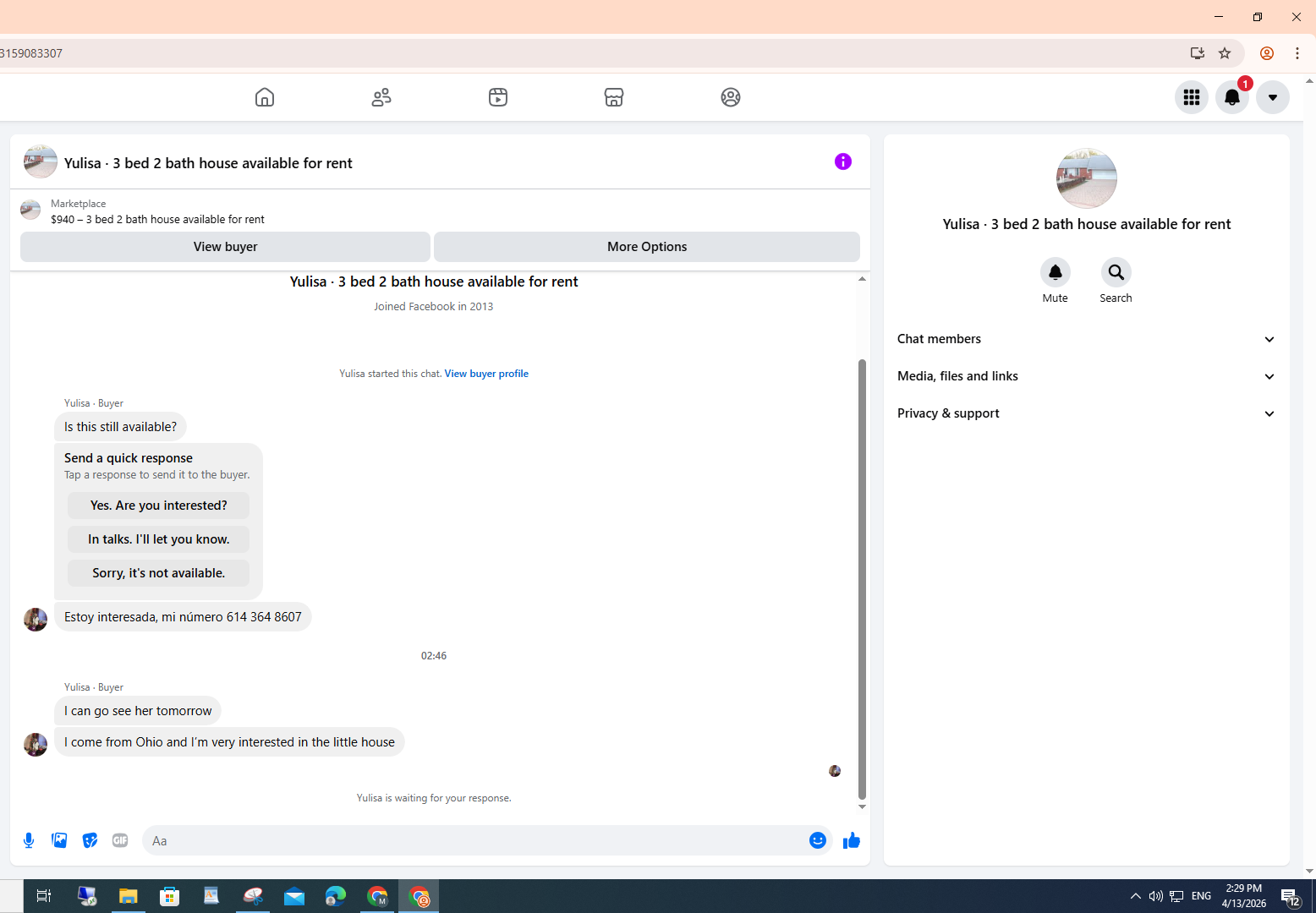Open the Marketplace listing thumbnail beside $940

(30, 210)
